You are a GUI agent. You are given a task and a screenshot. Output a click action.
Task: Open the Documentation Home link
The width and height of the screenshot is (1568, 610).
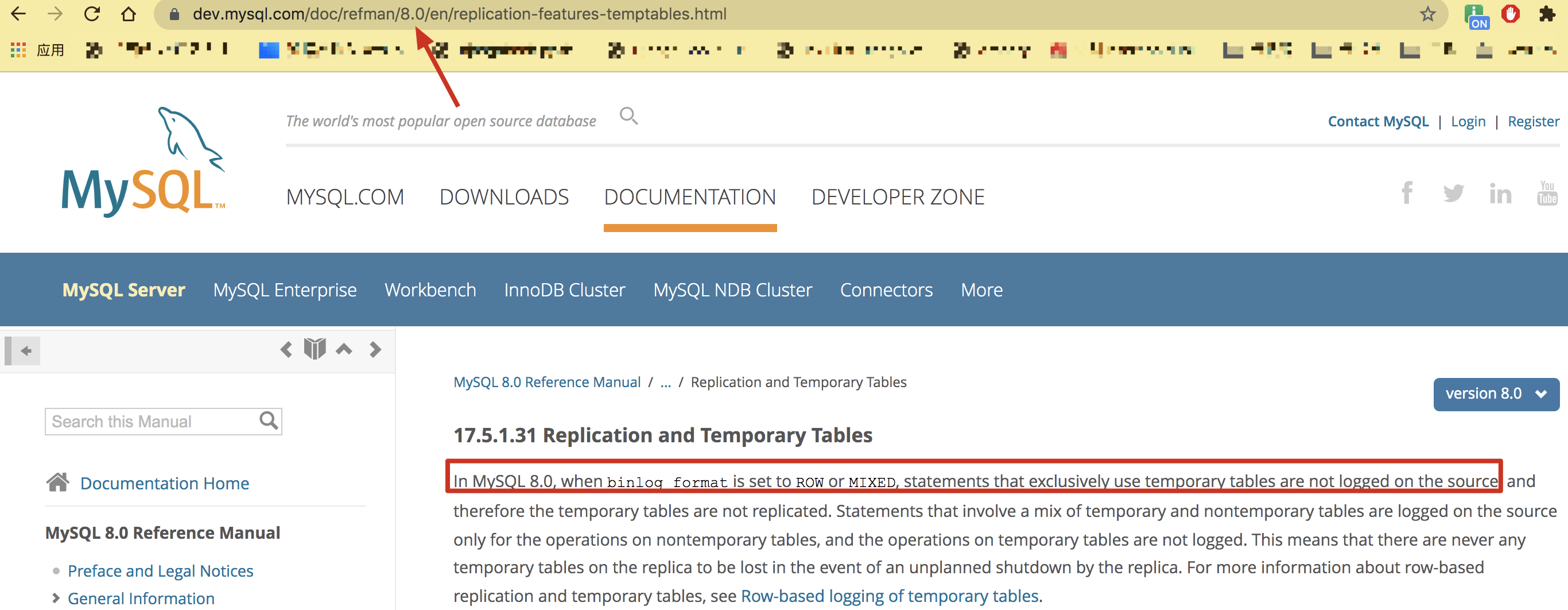164,483
